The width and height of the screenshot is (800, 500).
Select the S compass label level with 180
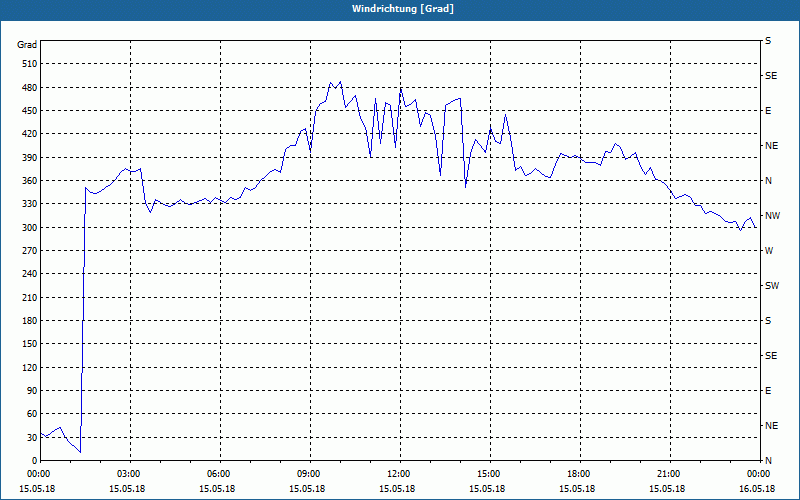pyautogui.click(x=768, y=321)
